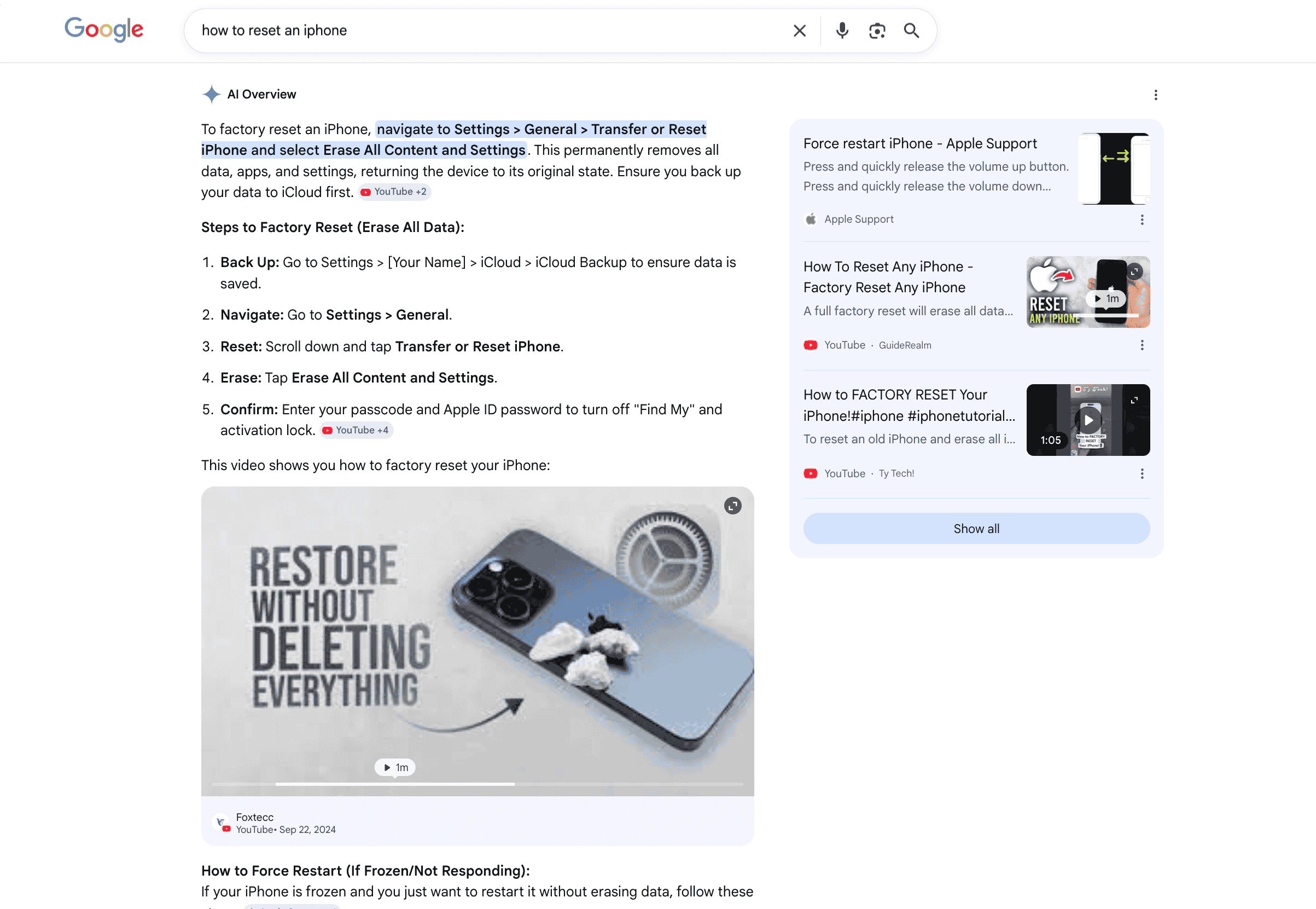The height and width of the screenshot is (909, 1316).
Task: Click the '1m' play chip on GuideRealm thumbnail
Action: point(1106,299)
